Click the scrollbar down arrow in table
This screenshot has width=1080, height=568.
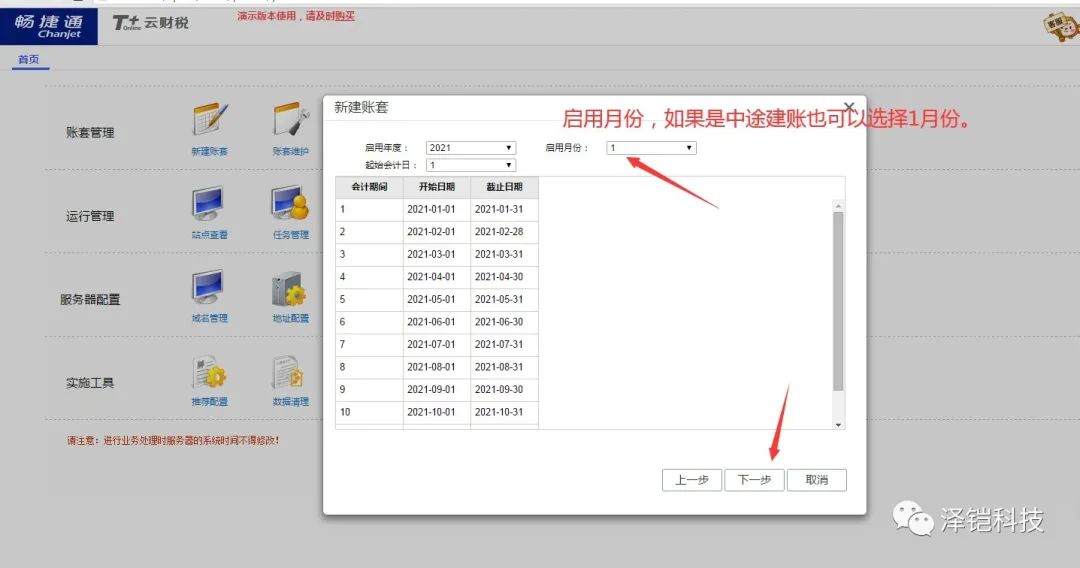tap(839, 424)
